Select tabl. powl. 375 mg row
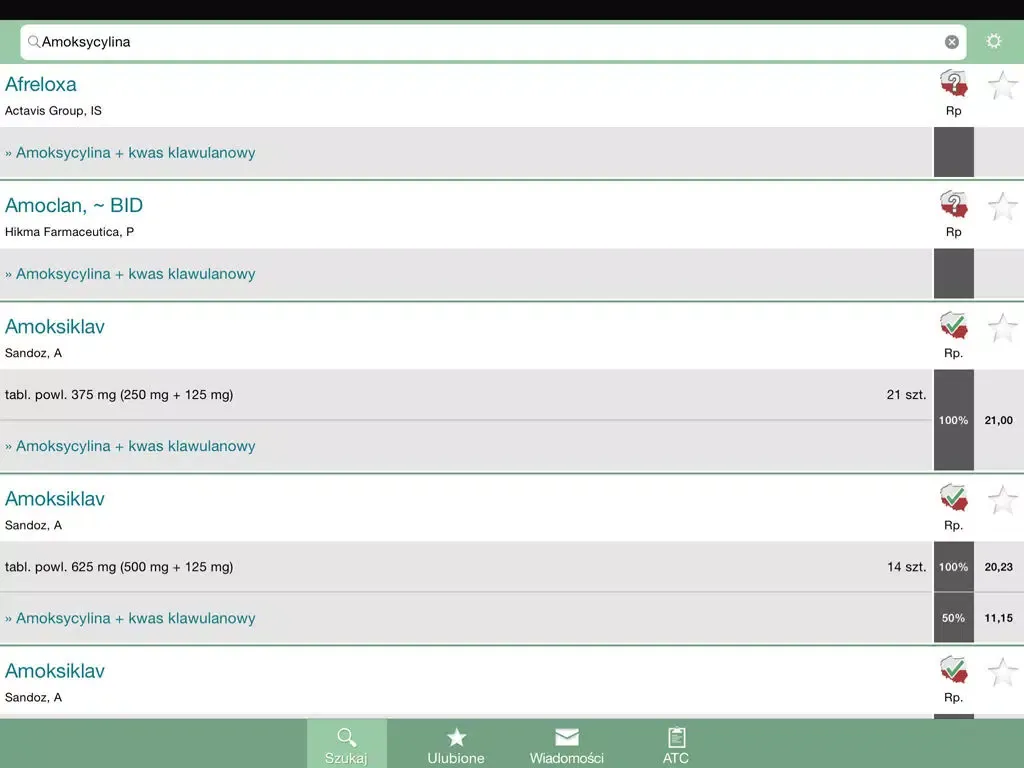1024x768 pixels. click(x=466, y=394)
